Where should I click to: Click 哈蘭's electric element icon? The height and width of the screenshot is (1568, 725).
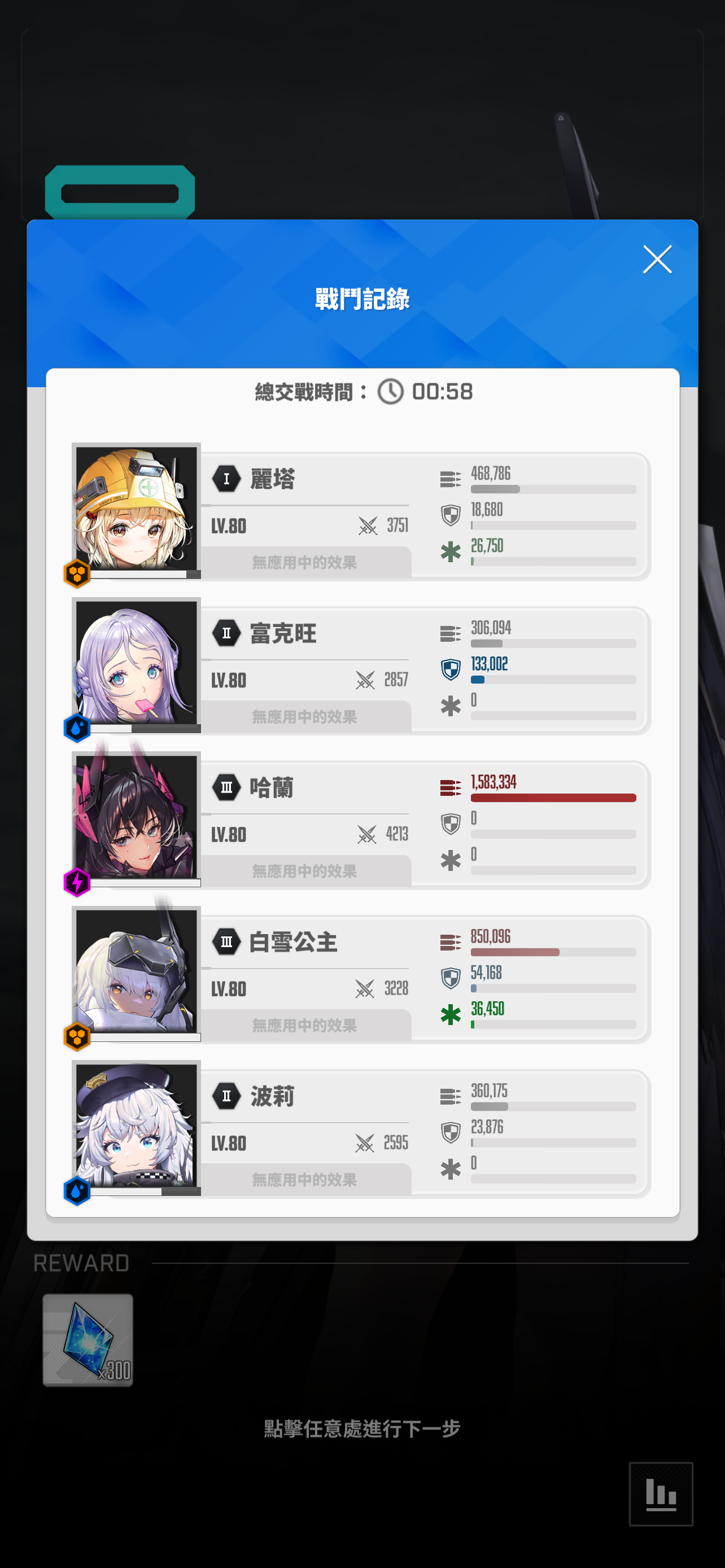pos(77,882)
